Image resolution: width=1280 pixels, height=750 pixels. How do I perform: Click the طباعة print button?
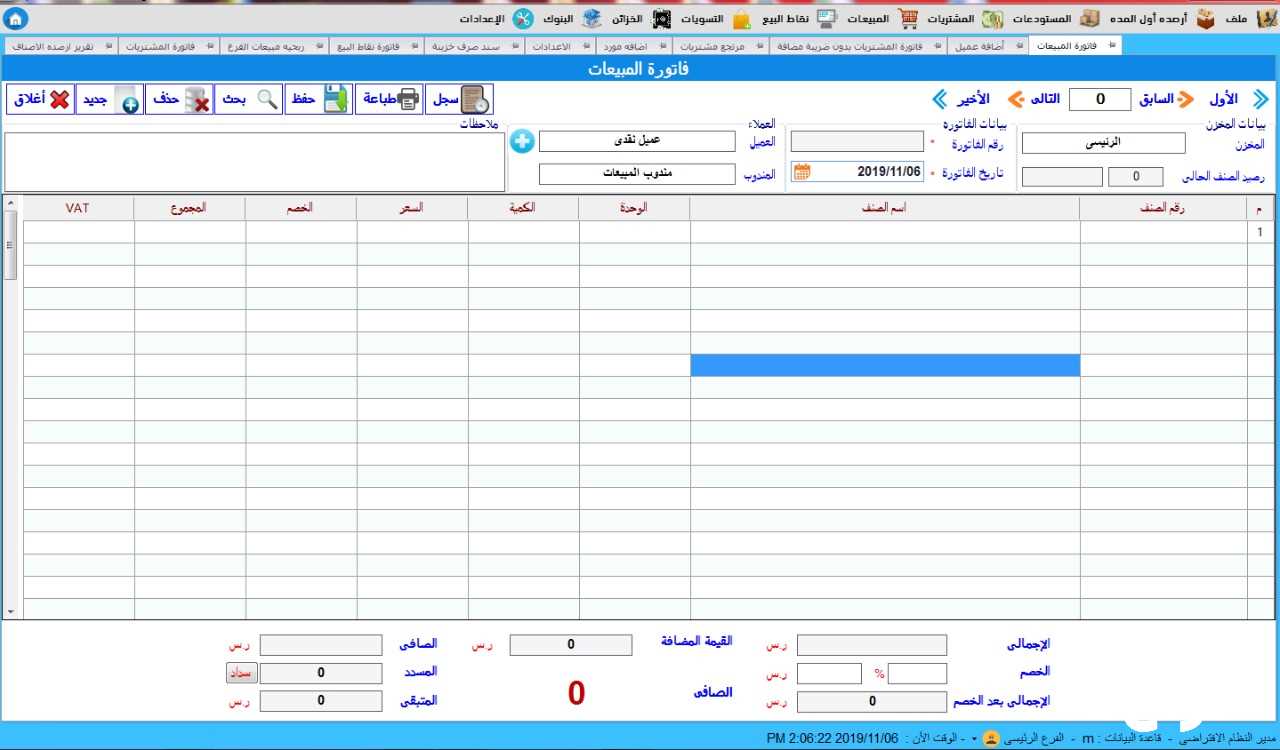[389, 99]
